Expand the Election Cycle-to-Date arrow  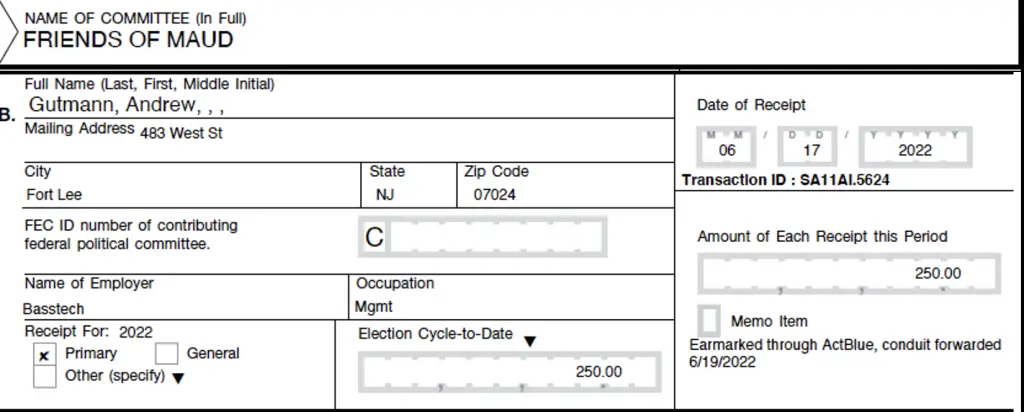point(530,341)
